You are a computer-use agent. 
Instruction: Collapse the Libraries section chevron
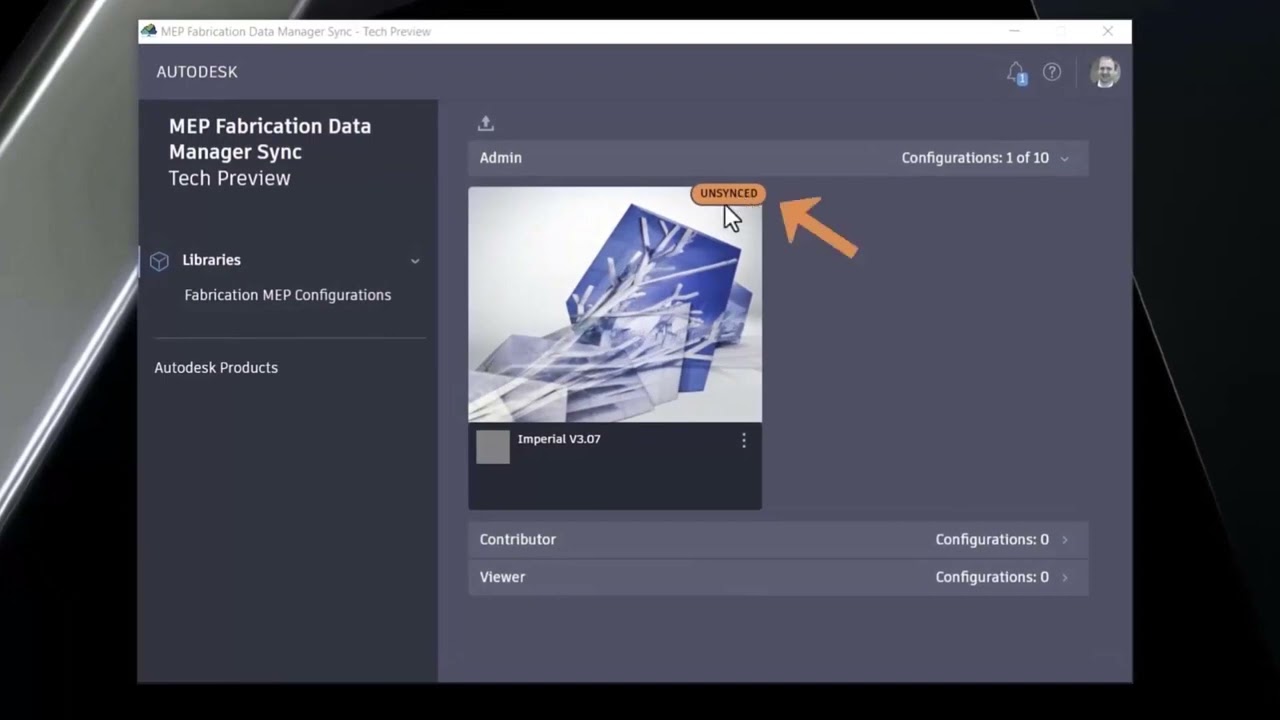415,261
